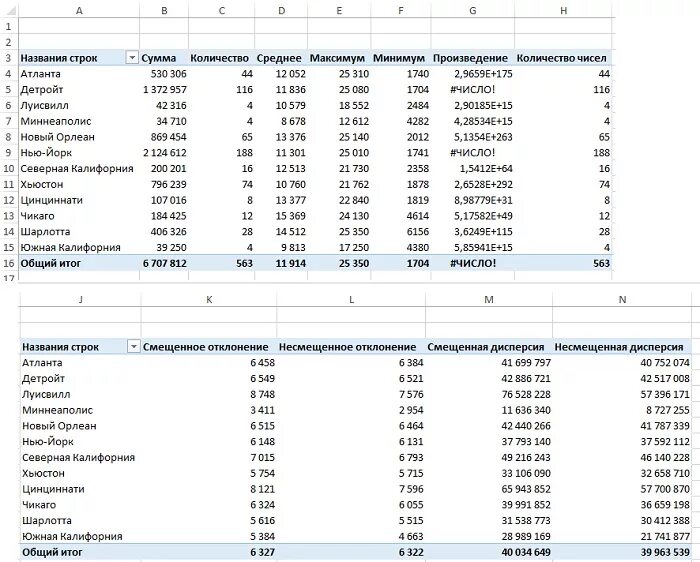Viewport: 700px width, 562px height.
Task: Click maximum value 25 310
Action: (x=354, y=74)
